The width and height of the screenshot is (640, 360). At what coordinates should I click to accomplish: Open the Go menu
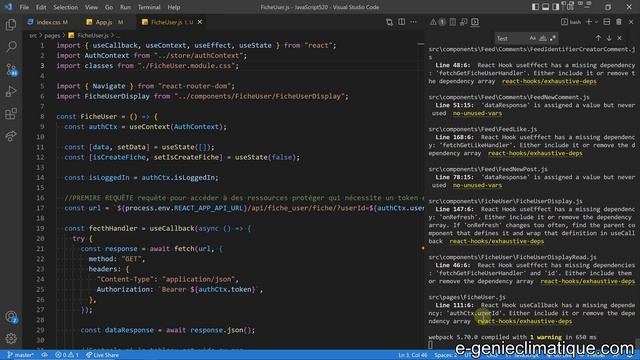tap(109, 7)
